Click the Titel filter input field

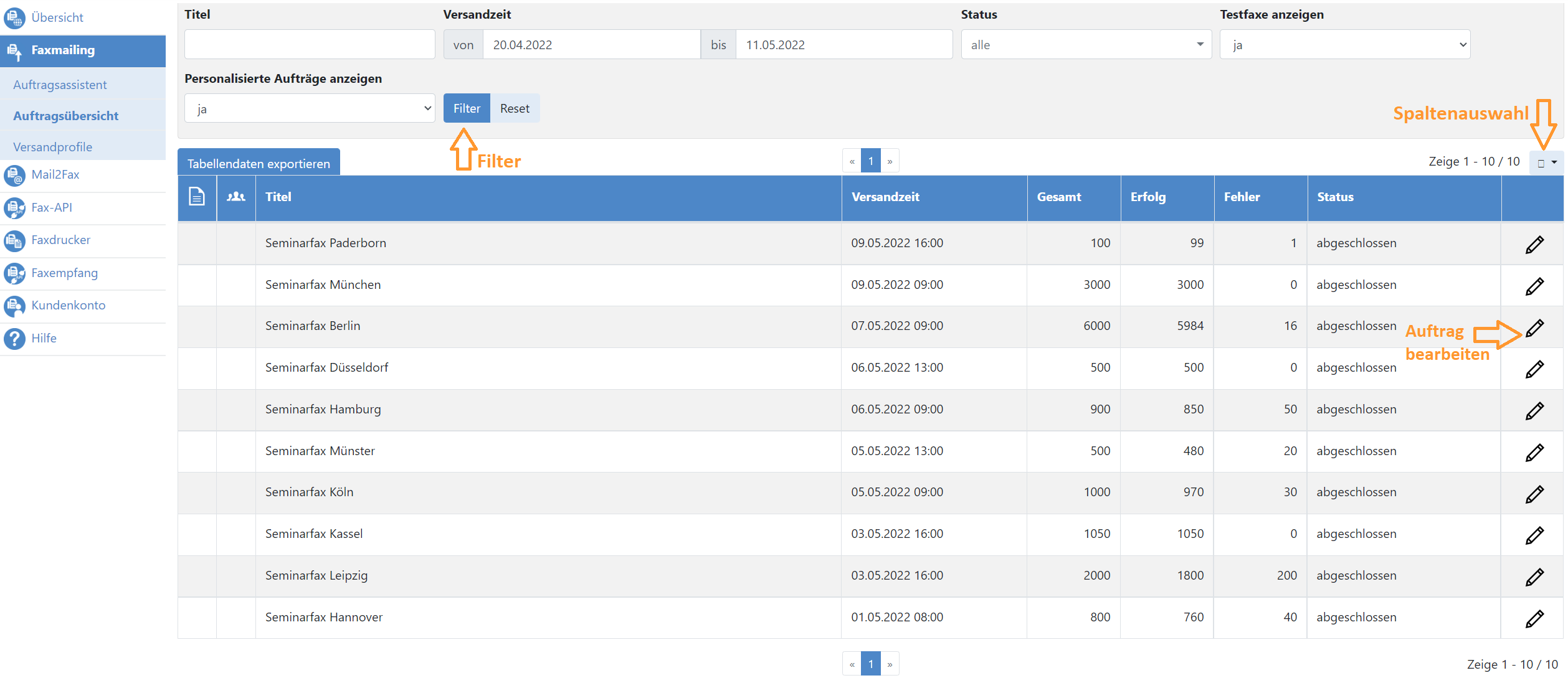tap(310, 45)
